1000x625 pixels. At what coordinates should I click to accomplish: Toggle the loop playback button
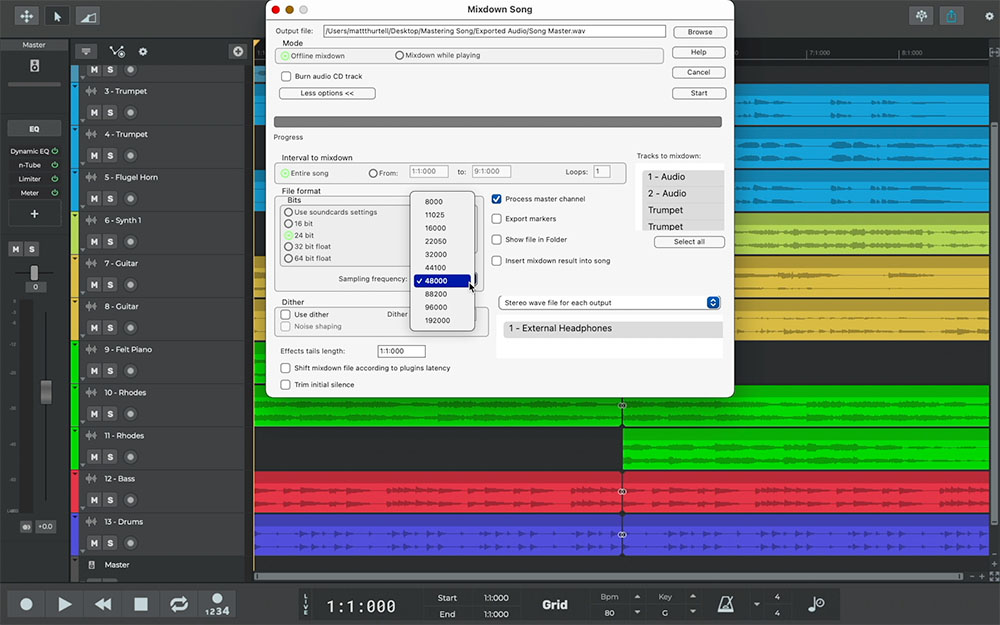click(x=179, y=604)
